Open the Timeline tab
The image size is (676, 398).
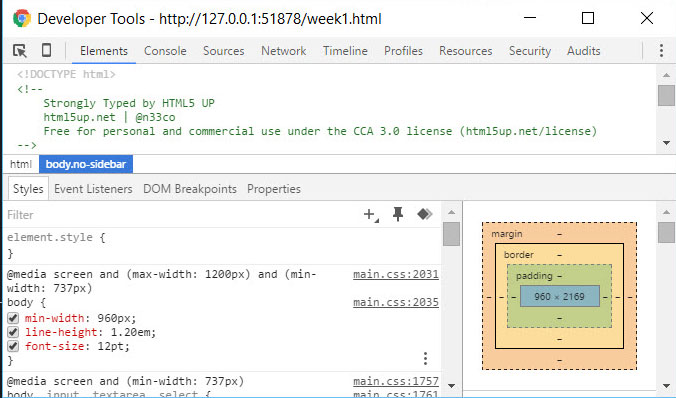(x=345, y=51)
